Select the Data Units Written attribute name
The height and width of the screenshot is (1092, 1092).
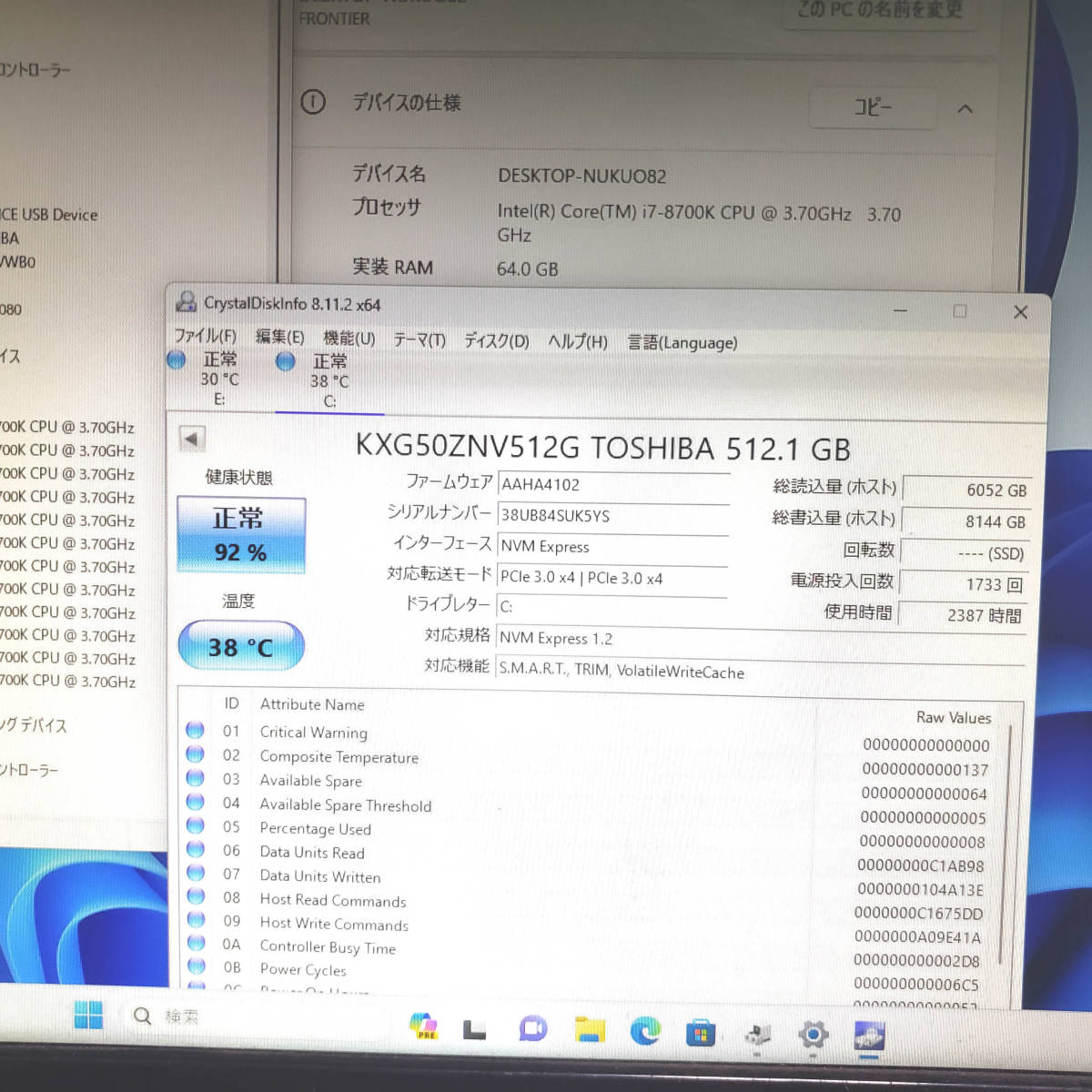320,876
